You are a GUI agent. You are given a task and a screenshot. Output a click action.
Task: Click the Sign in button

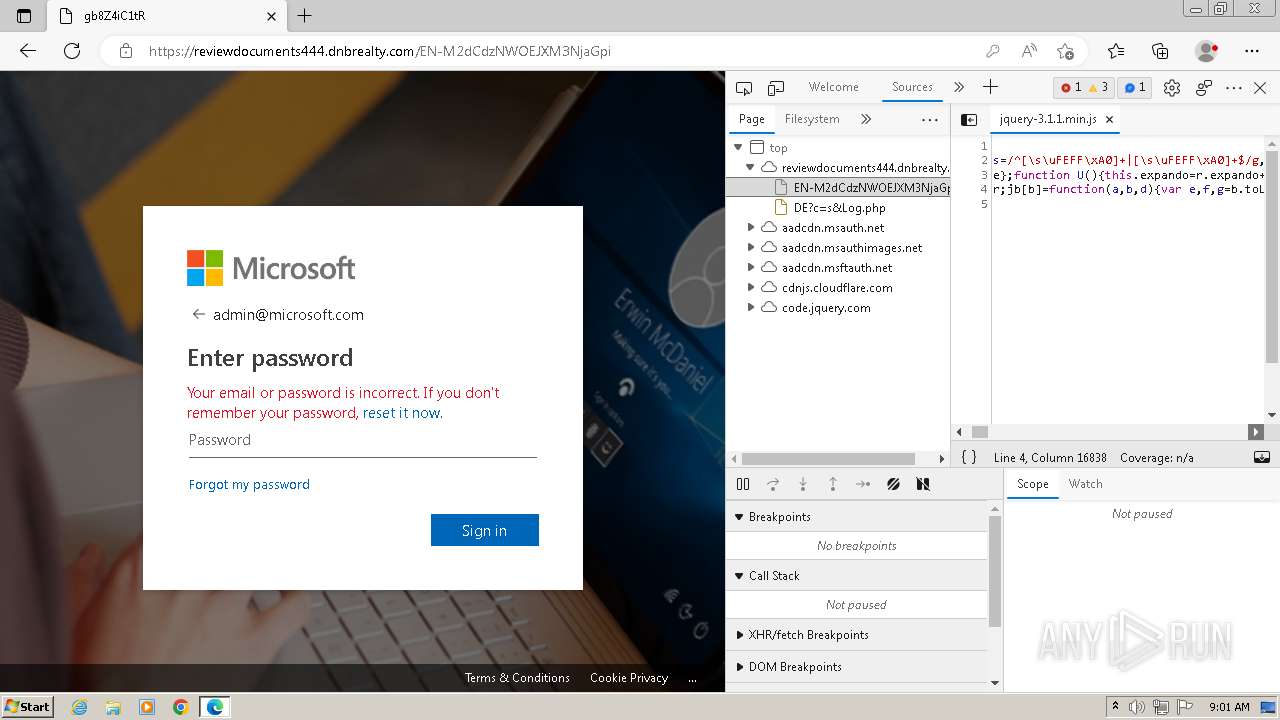coord(485,530)
